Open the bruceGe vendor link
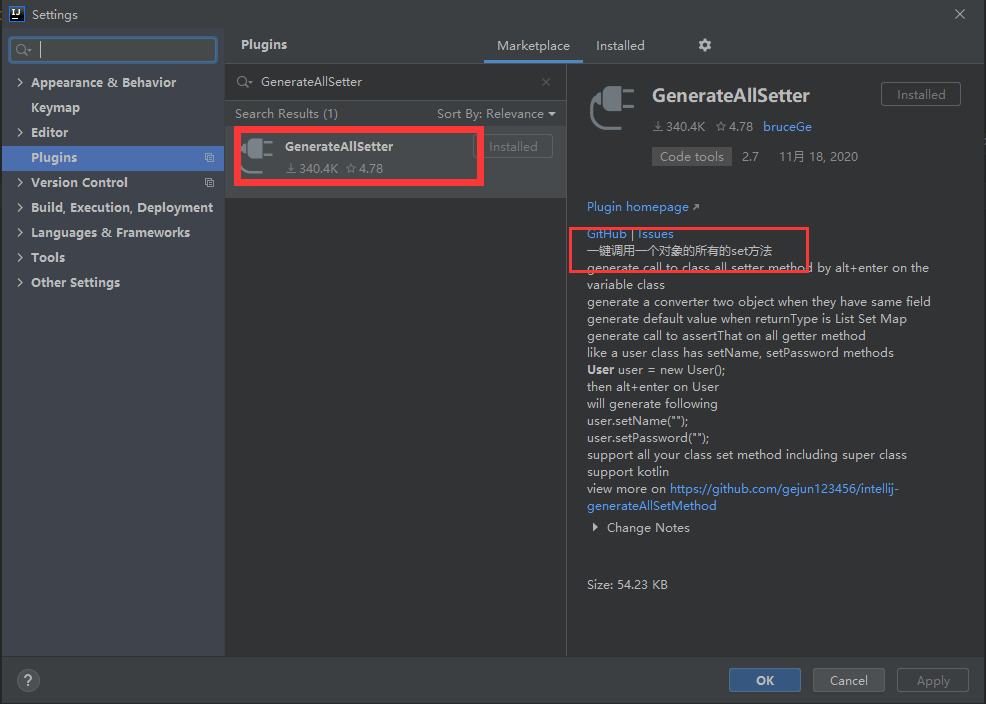986x704 pixels. (787, 126)
